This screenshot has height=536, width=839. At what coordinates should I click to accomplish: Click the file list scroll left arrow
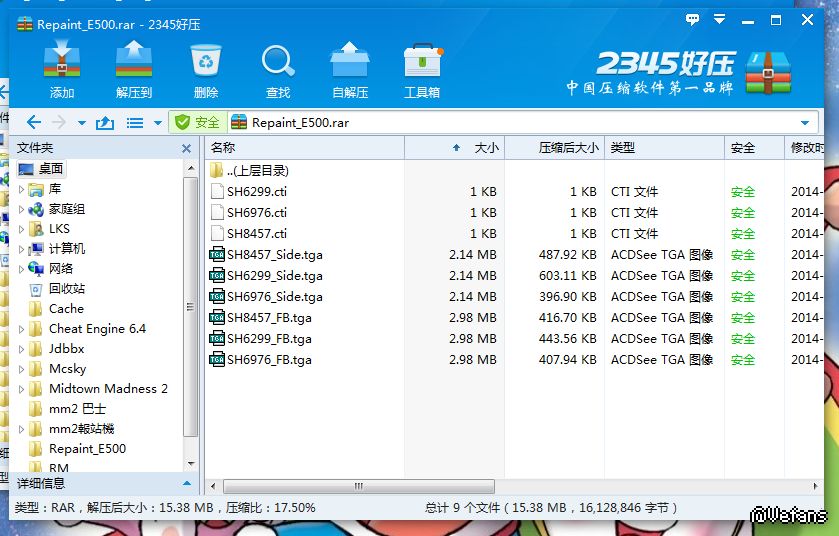click(213, 486)
